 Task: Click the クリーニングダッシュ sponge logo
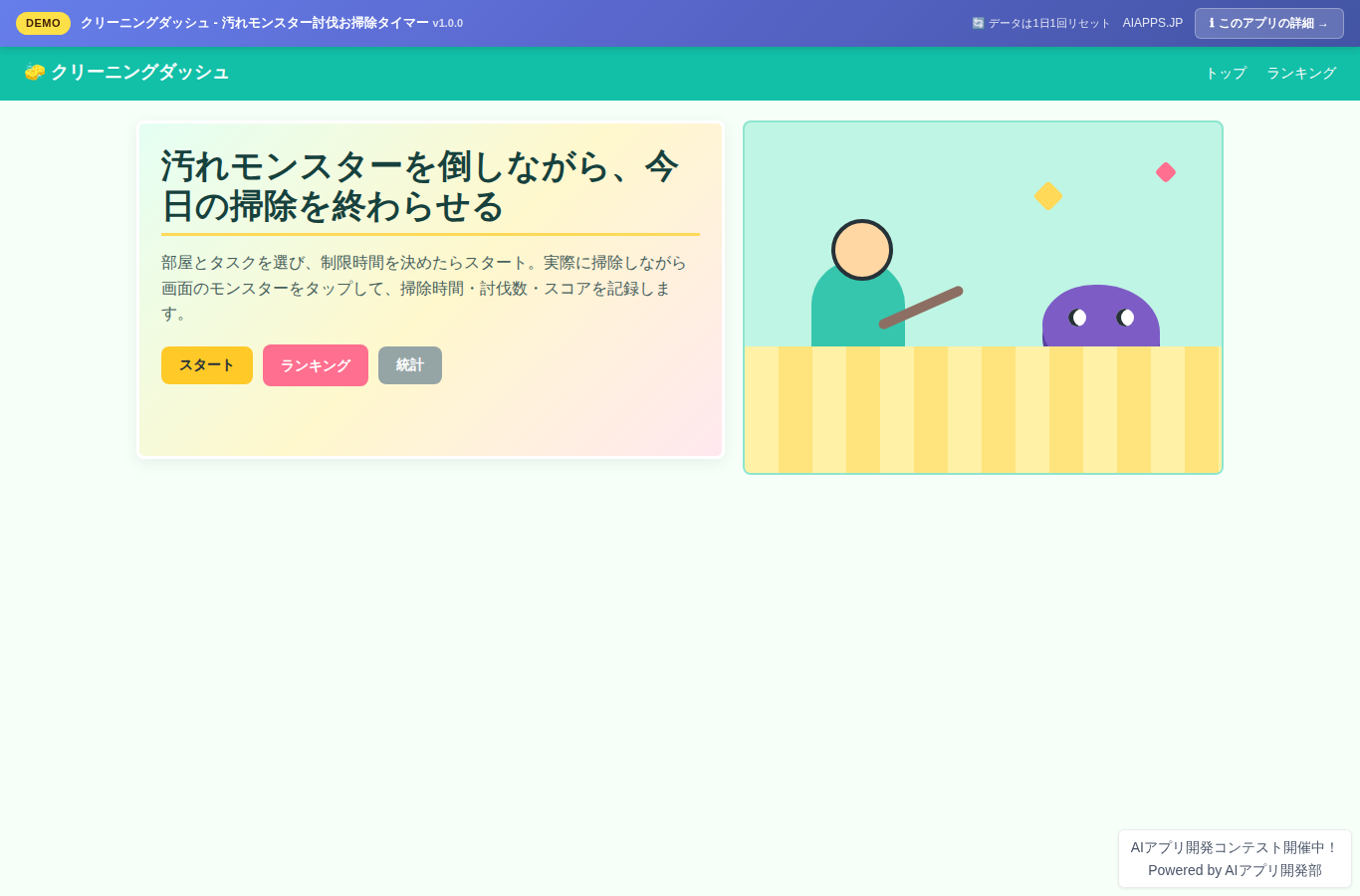[x=126, y=72]
